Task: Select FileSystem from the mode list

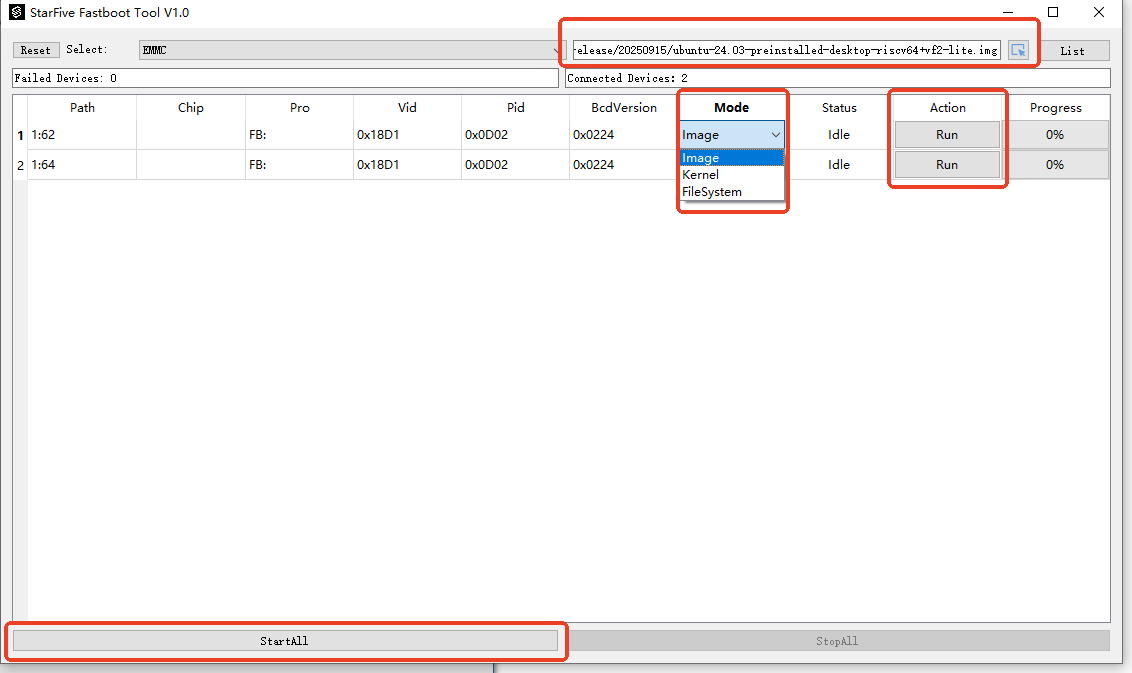Action: tap(712, 192)
